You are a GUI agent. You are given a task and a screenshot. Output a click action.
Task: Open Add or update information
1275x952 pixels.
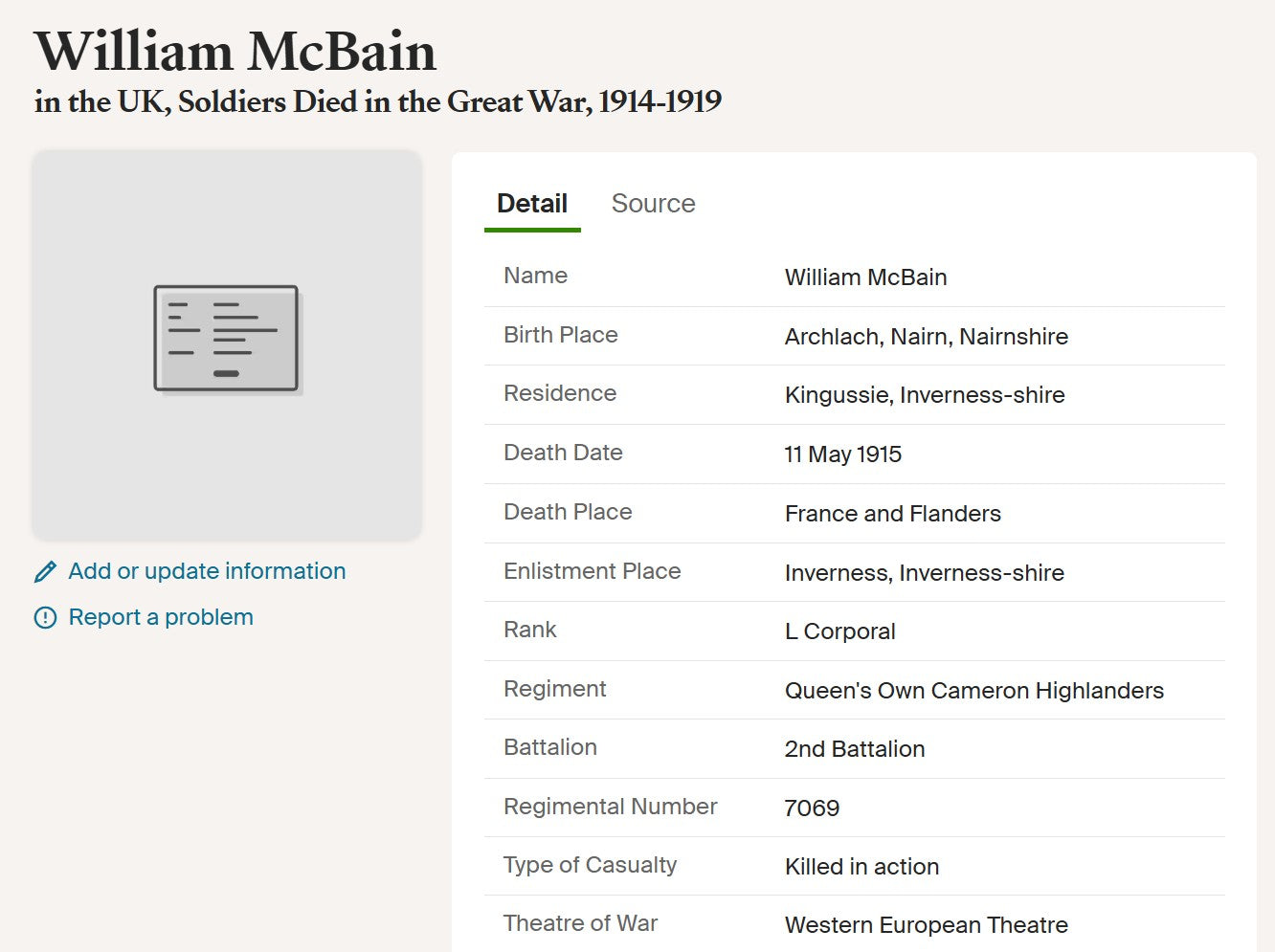point(207,570)
